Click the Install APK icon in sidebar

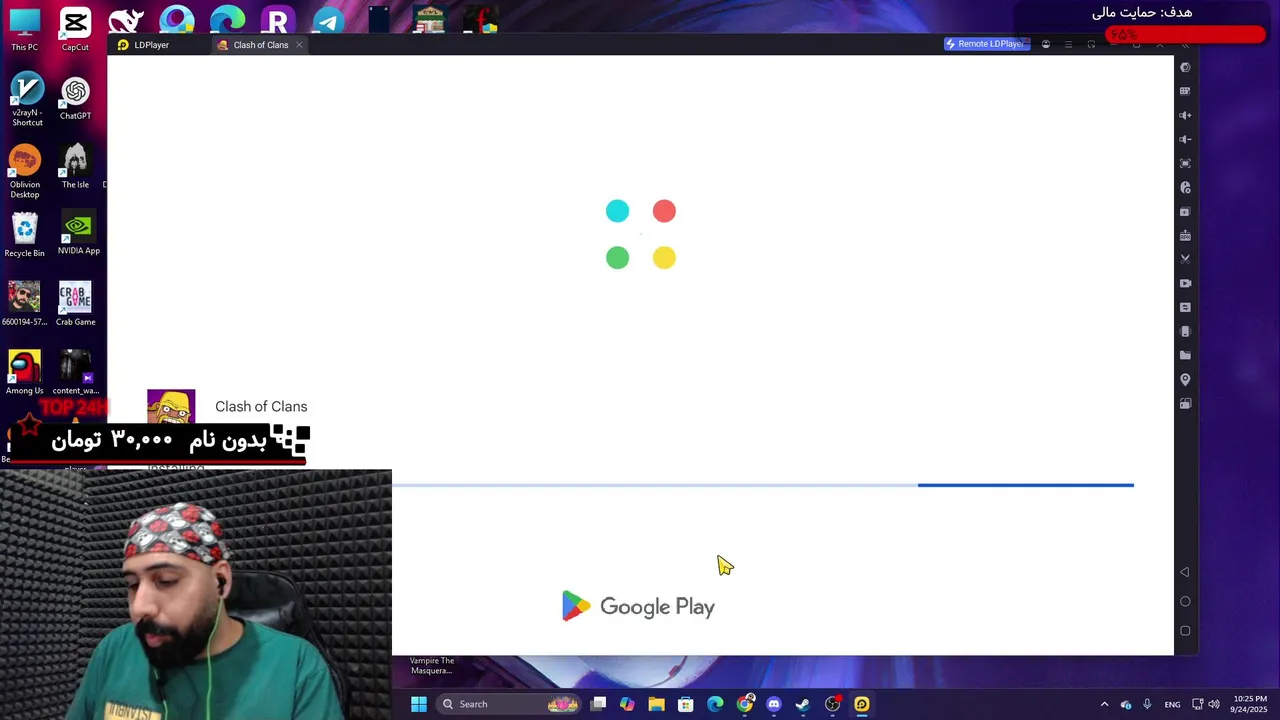[1185, 235]
